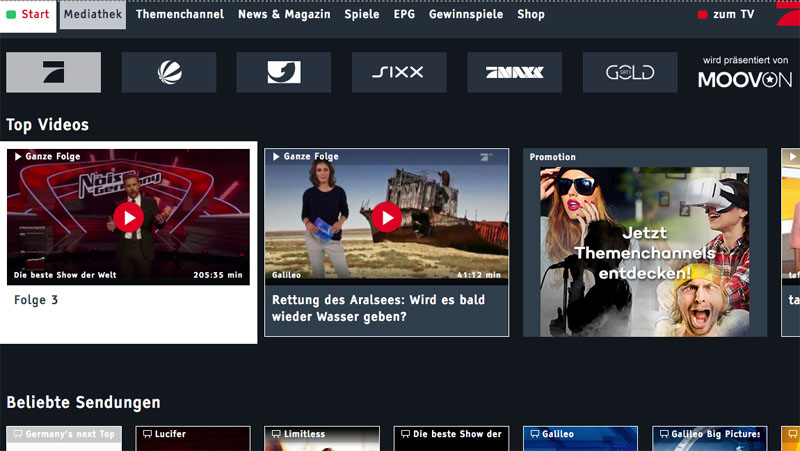This screenshot has height=451, width=800.
Task: Click the 'Promotion' label
Action: 553,157
